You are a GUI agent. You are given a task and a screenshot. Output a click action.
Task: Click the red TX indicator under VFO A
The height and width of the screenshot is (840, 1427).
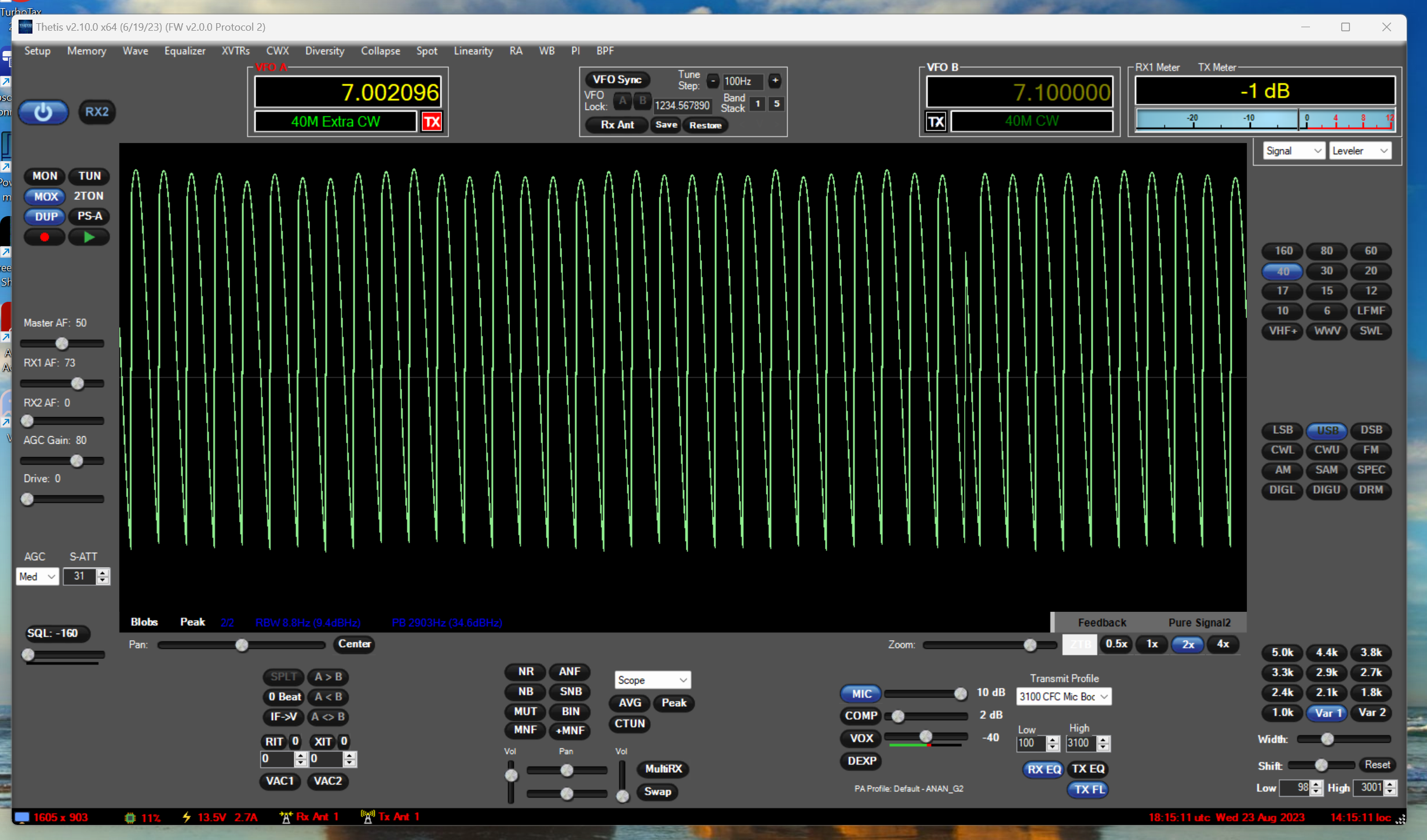pos(432,122)
